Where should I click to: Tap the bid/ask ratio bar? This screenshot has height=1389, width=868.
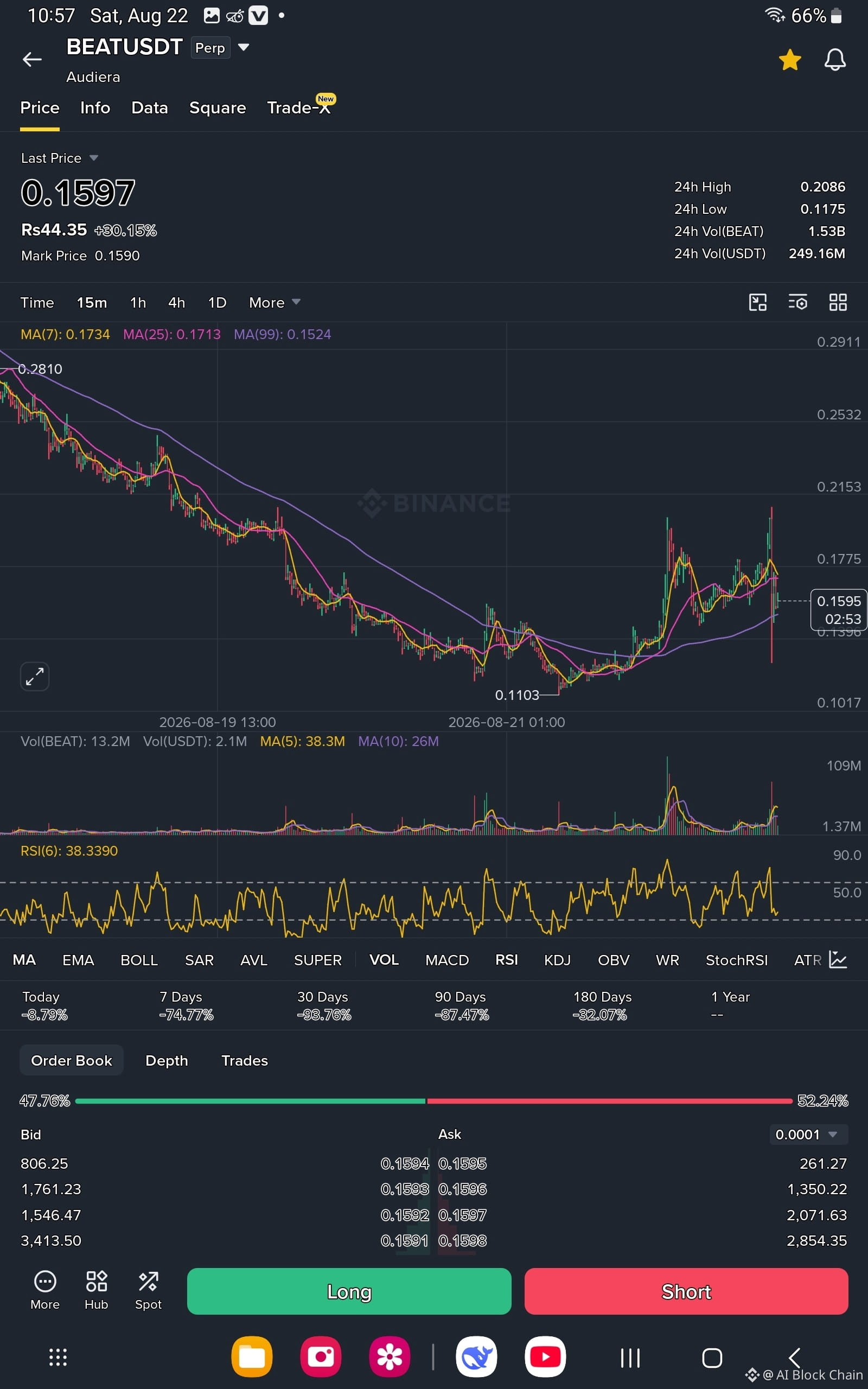click(x=434, y=1101)
